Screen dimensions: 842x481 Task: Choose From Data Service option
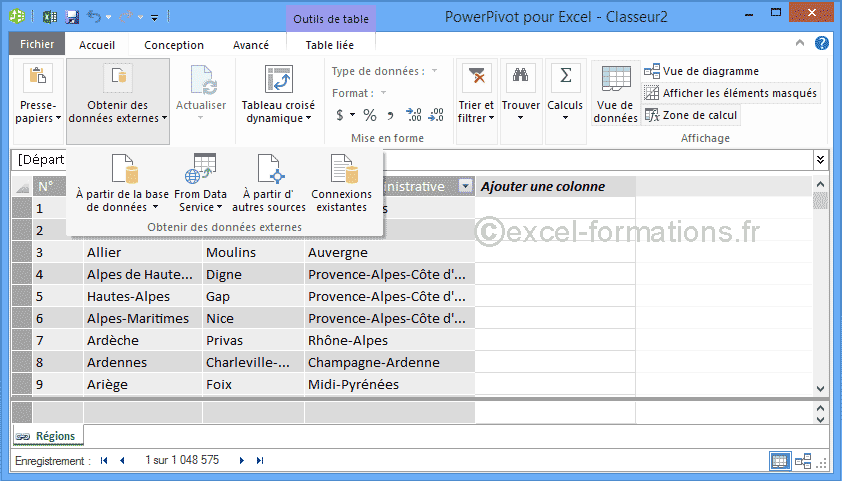[200, 184]
